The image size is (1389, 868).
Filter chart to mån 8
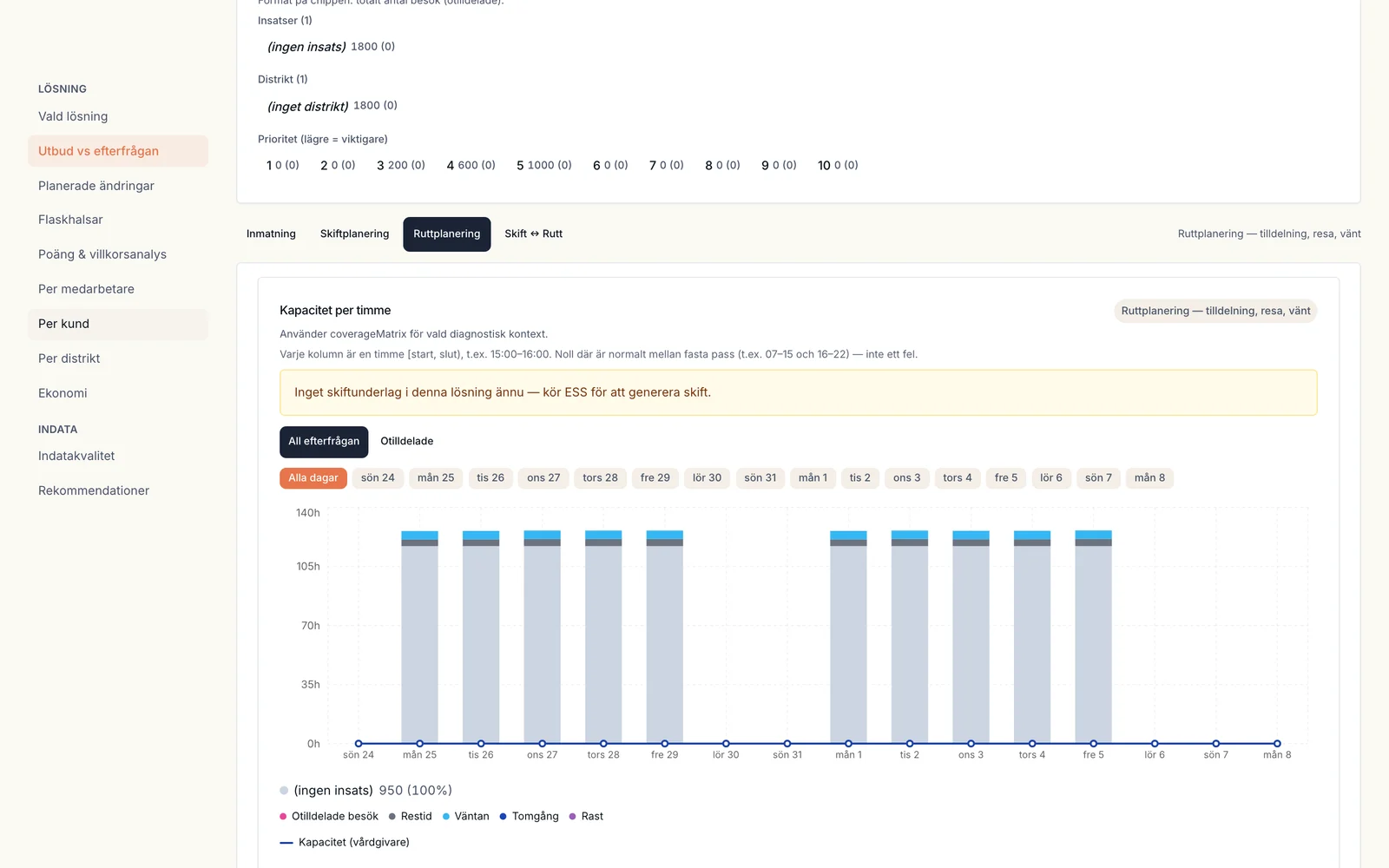pyautogui.click(x=1150, y=478)
